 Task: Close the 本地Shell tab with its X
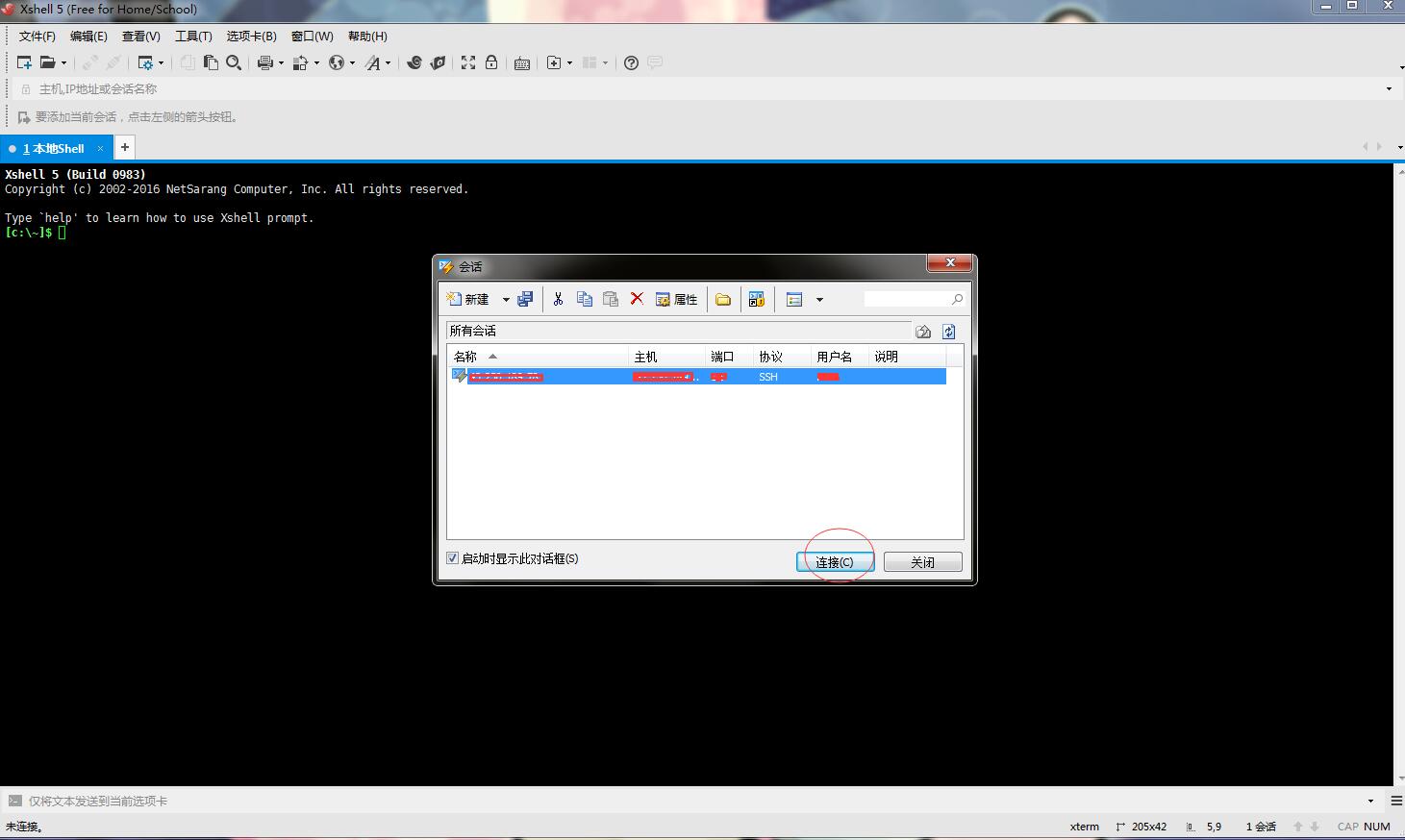pyautogui.click(x=100, y=149)
